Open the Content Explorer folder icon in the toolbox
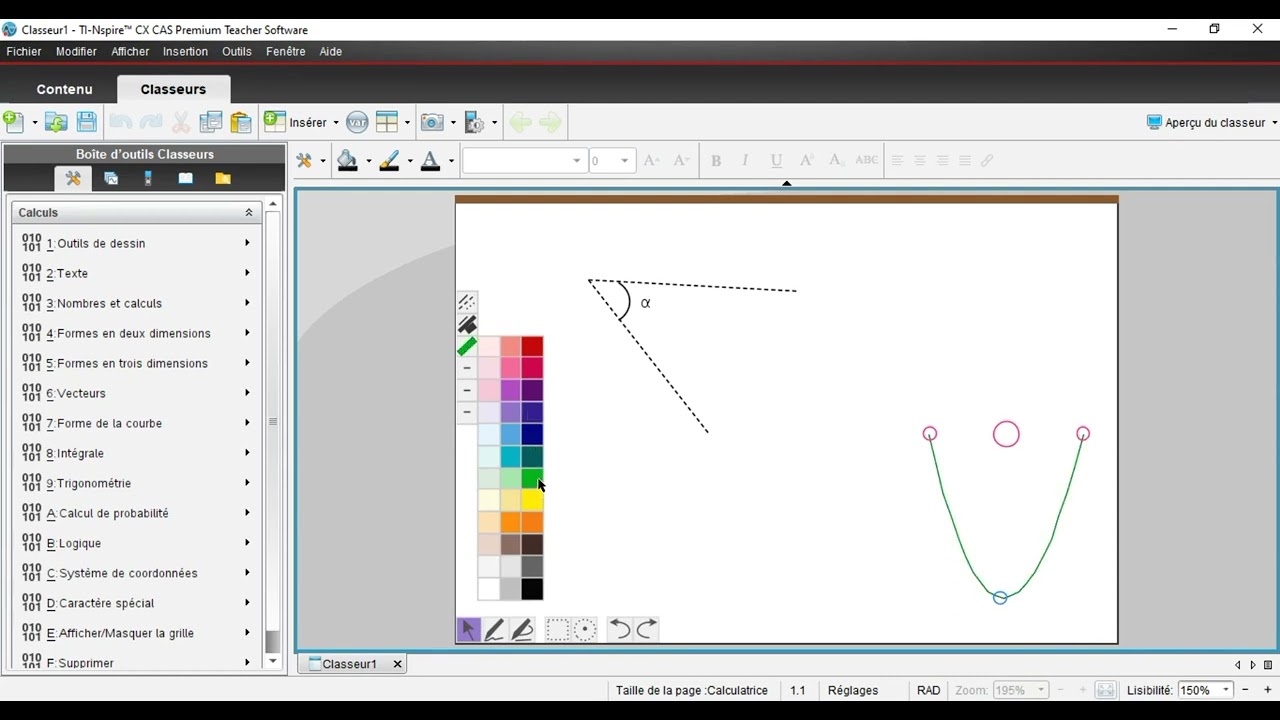The image size is (1280, 720). tap(223, 178)
